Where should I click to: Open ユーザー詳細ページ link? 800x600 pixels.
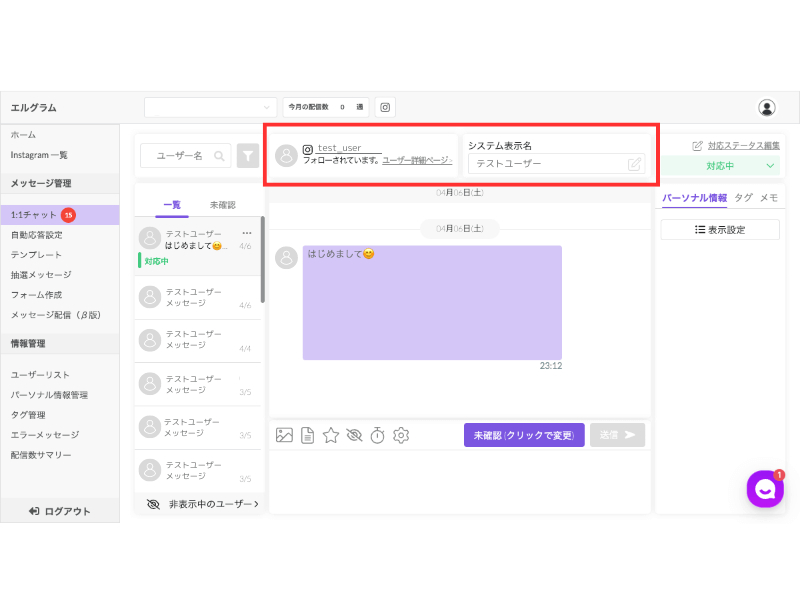coord(417,160)
